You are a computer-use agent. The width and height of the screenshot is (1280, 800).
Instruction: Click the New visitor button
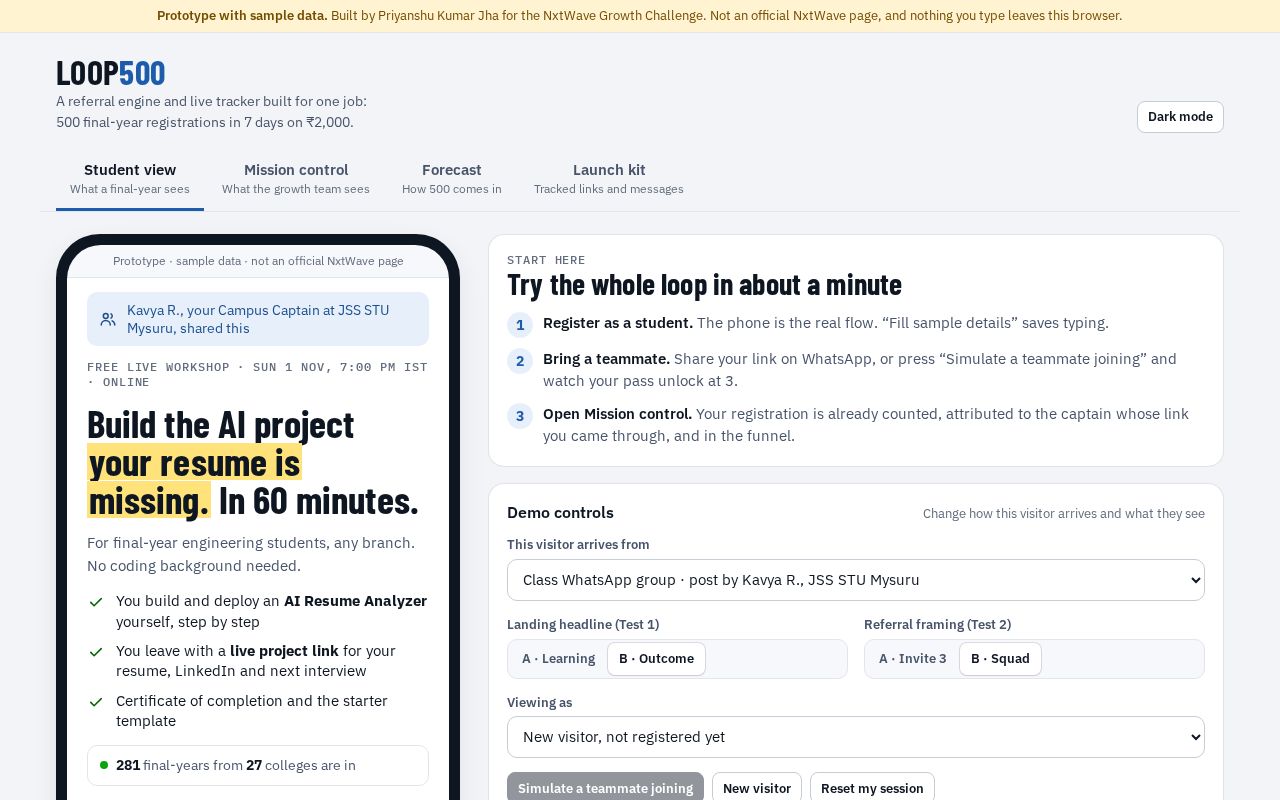tap(757, 788)
